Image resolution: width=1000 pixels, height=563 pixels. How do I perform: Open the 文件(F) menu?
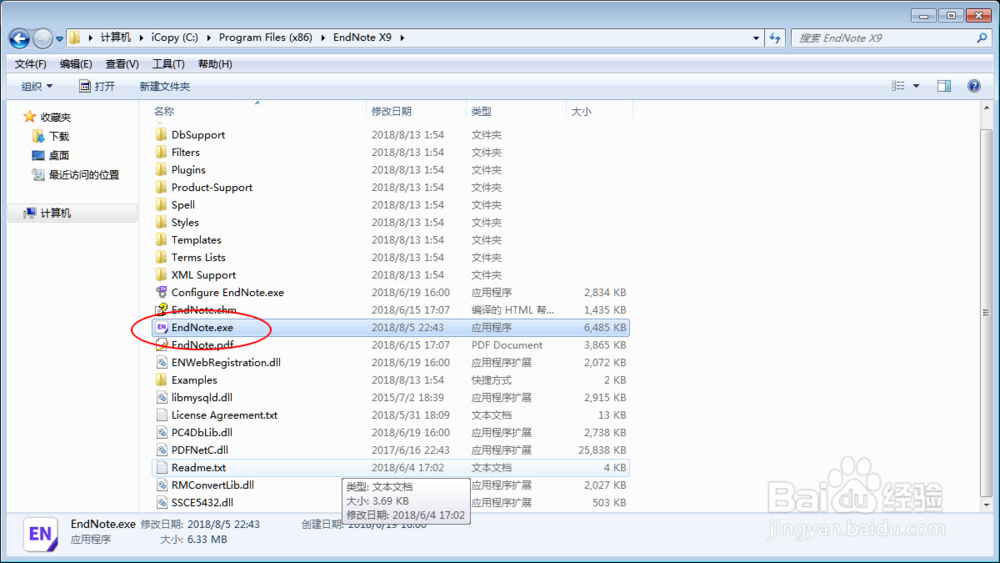[31, 64]
